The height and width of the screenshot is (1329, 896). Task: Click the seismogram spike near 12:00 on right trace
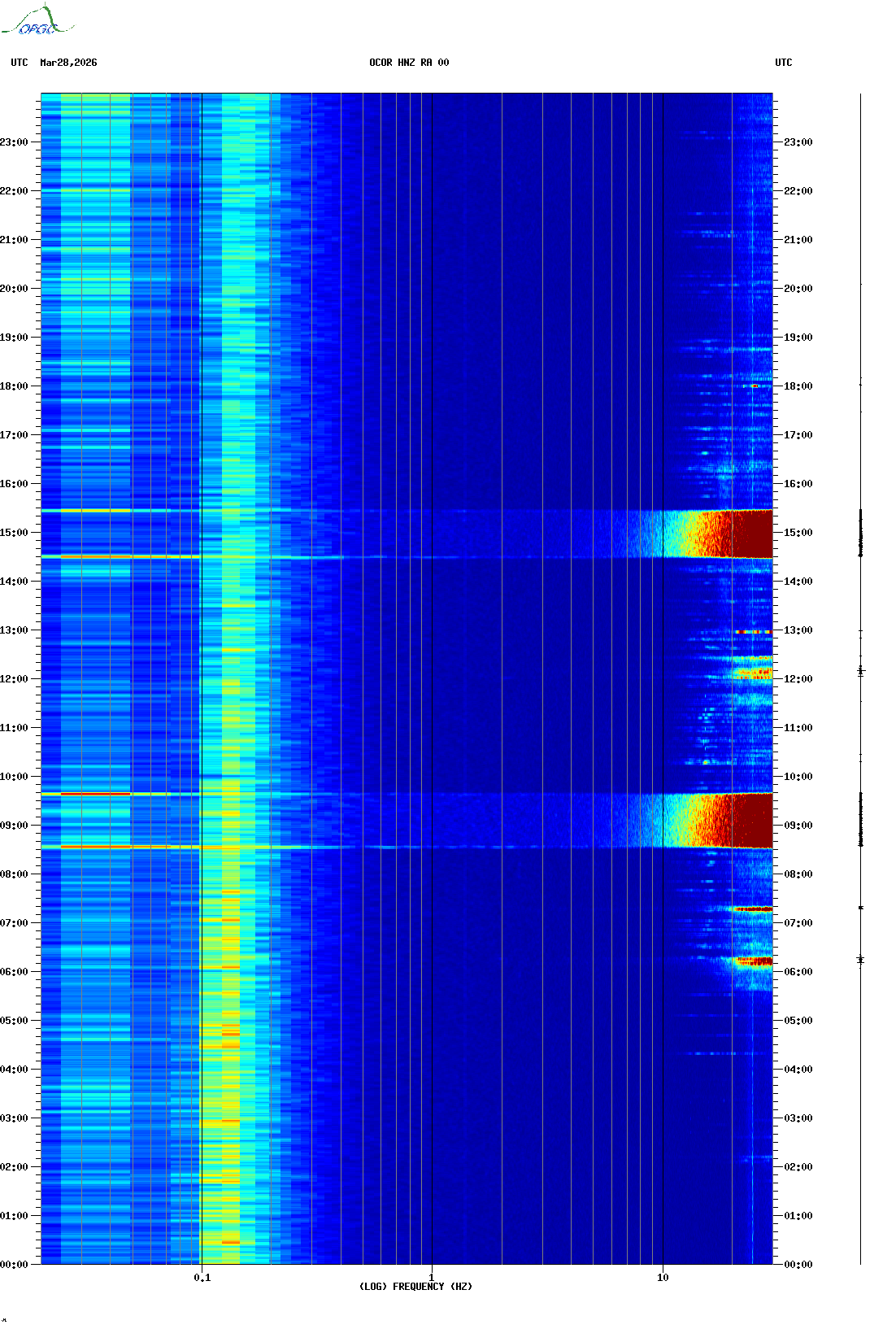click(861, 671)
